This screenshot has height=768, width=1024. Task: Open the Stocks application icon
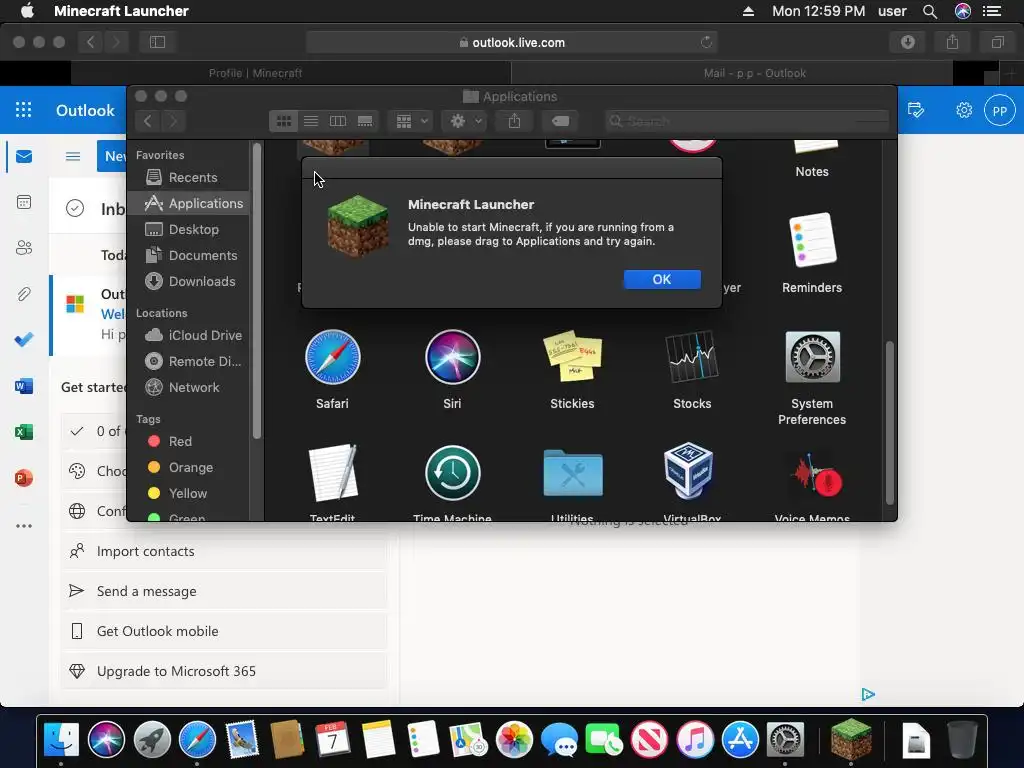tap(692, 357)
